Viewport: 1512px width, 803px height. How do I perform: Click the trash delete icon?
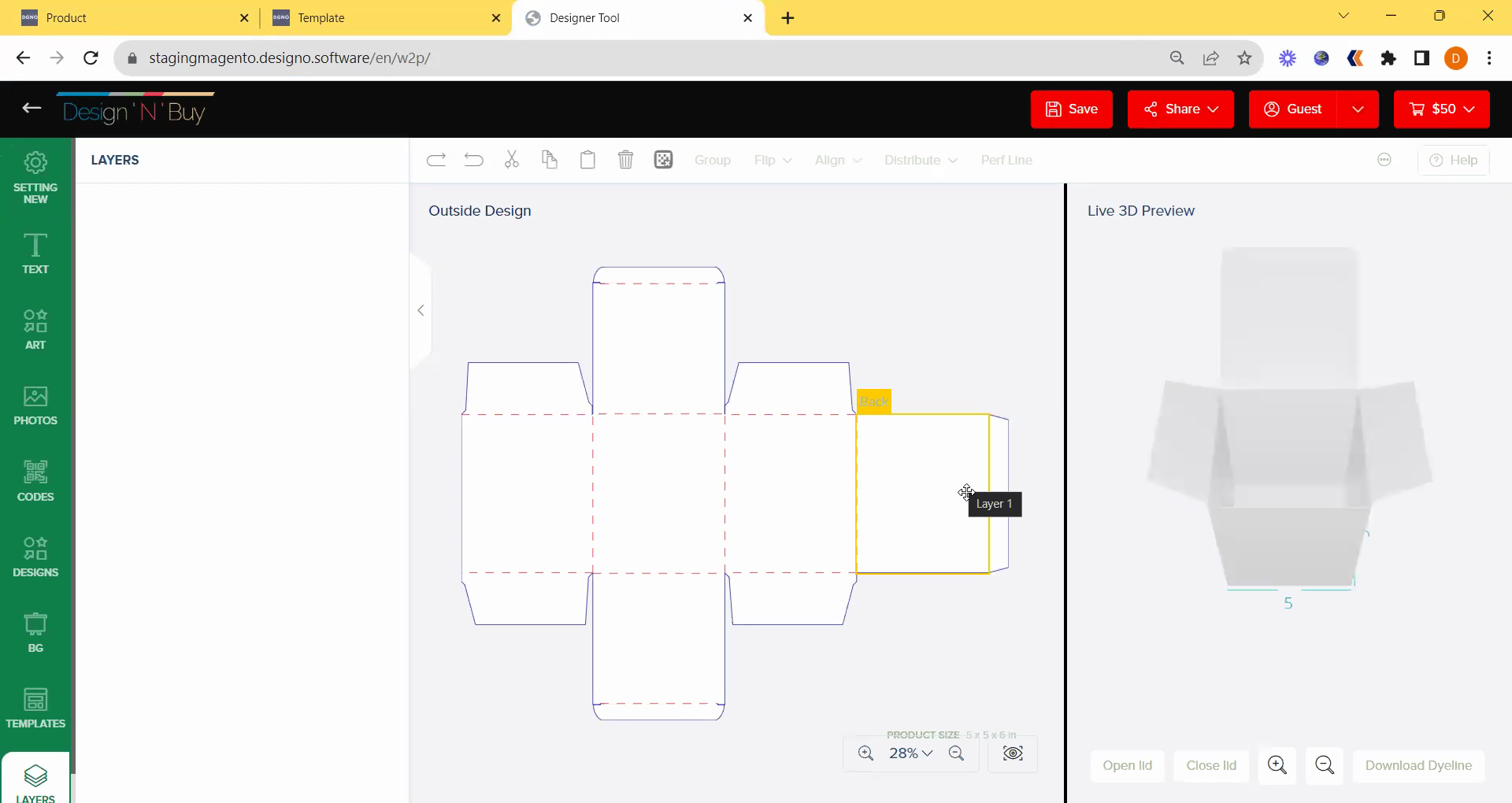tap(625, 160)
